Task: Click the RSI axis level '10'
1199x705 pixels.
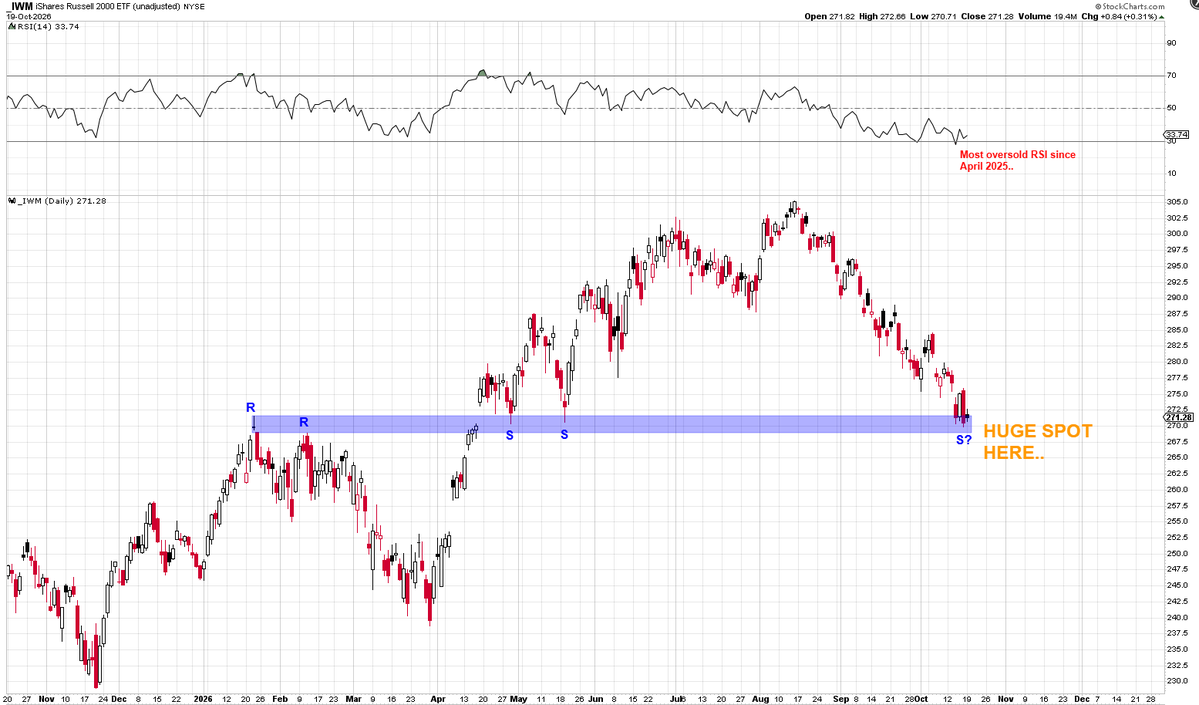Action: click(1171, 173)
